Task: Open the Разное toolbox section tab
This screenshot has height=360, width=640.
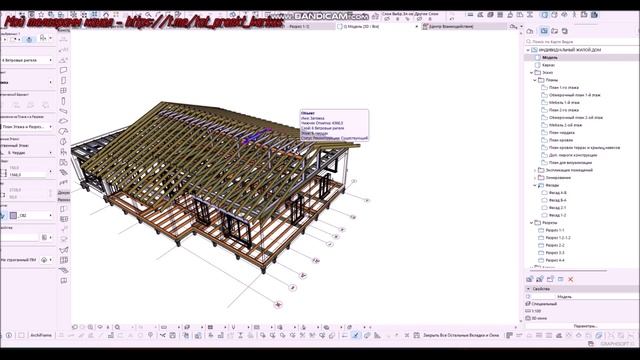Action: pyautogui.click(x=64, y=200)
